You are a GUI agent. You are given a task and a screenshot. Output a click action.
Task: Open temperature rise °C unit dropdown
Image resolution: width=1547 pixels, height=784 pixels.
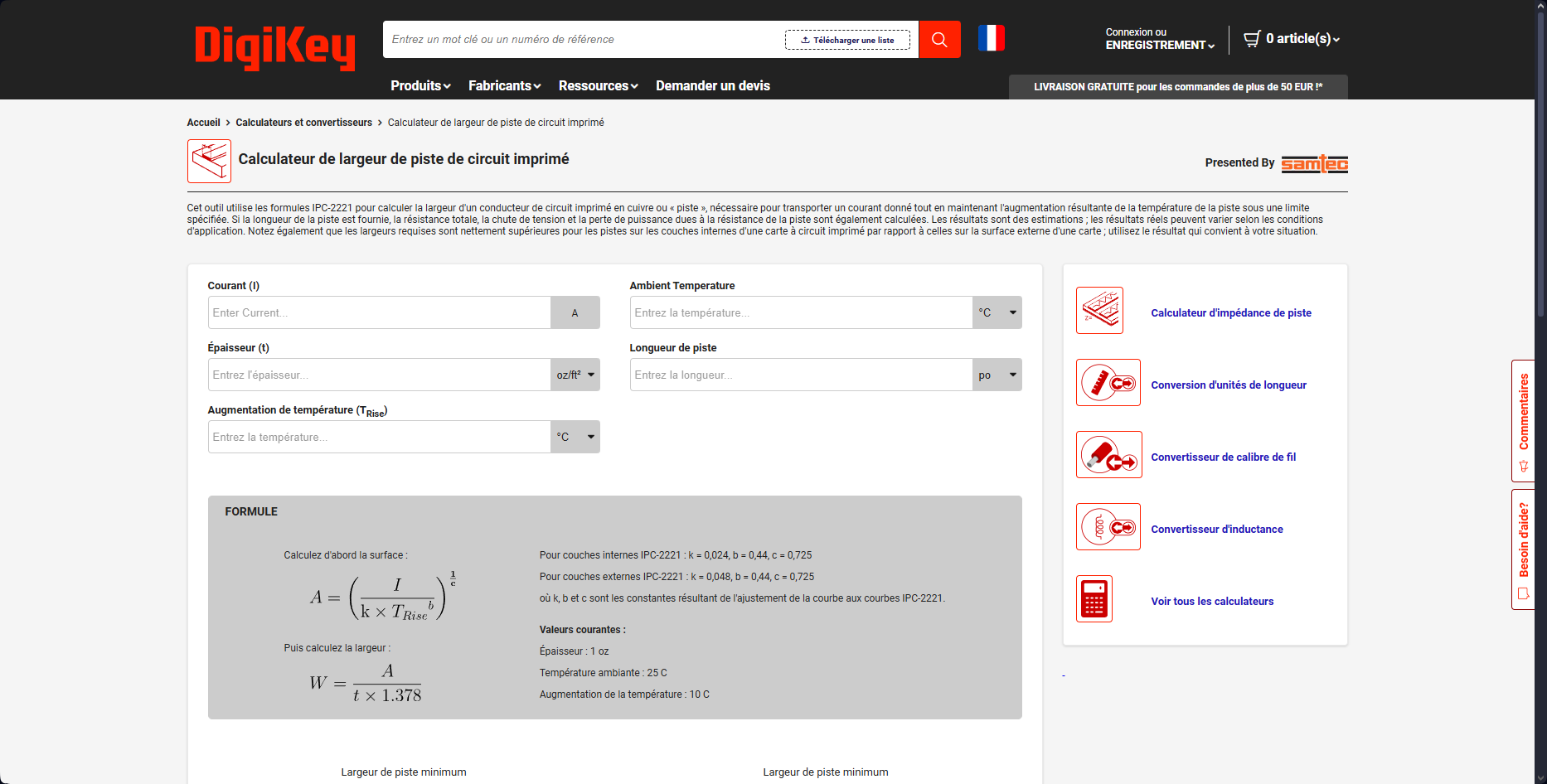tap(575, 437)
